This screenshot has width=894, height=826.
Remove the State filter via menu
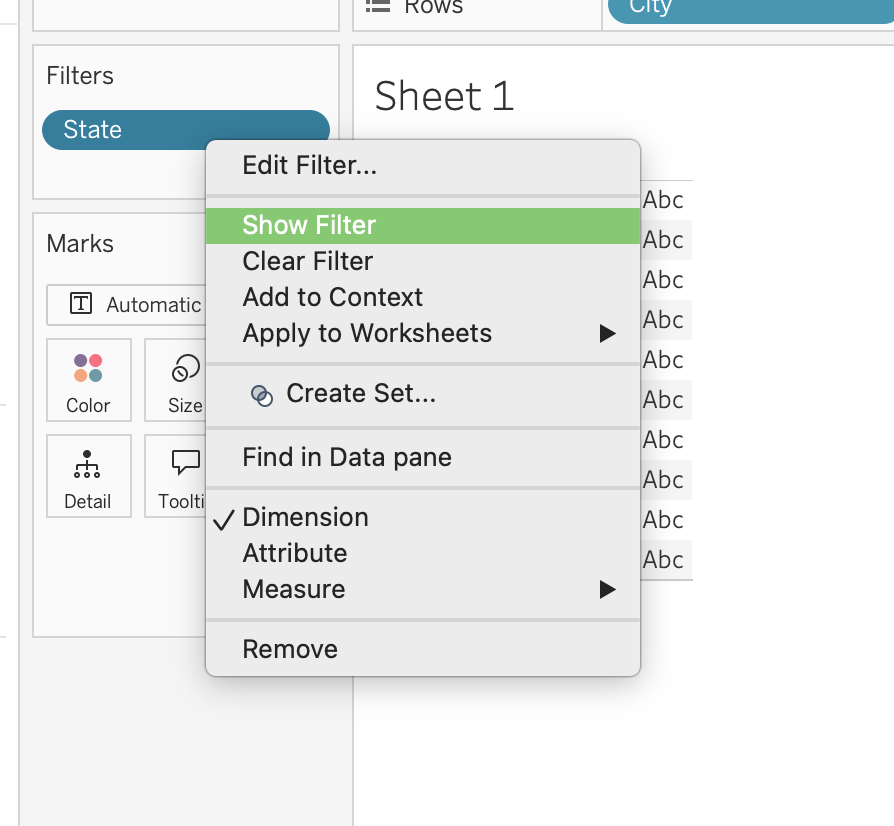(x=289, y=649)
